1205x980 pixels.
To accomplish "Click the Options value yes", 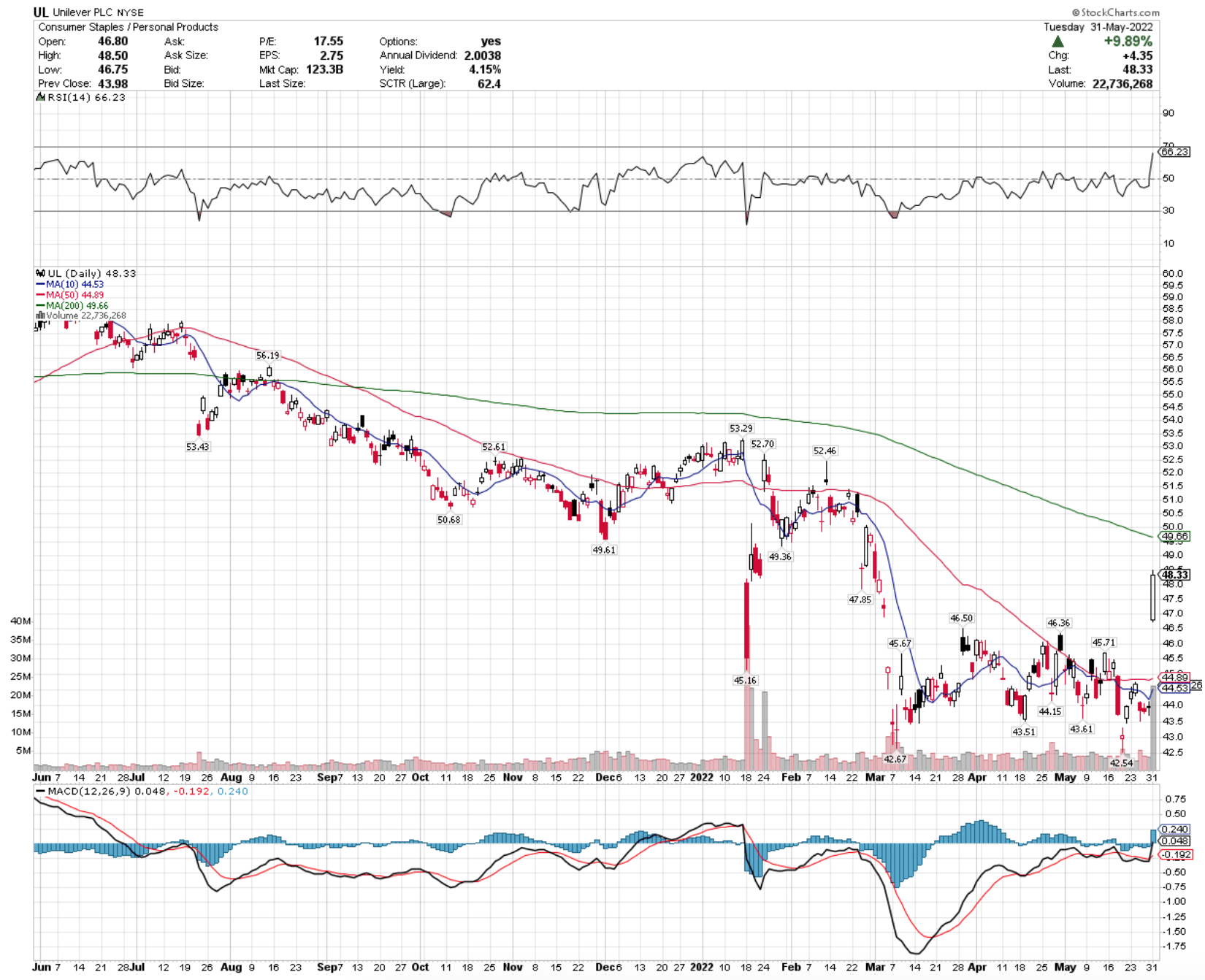I will (491, 42).
